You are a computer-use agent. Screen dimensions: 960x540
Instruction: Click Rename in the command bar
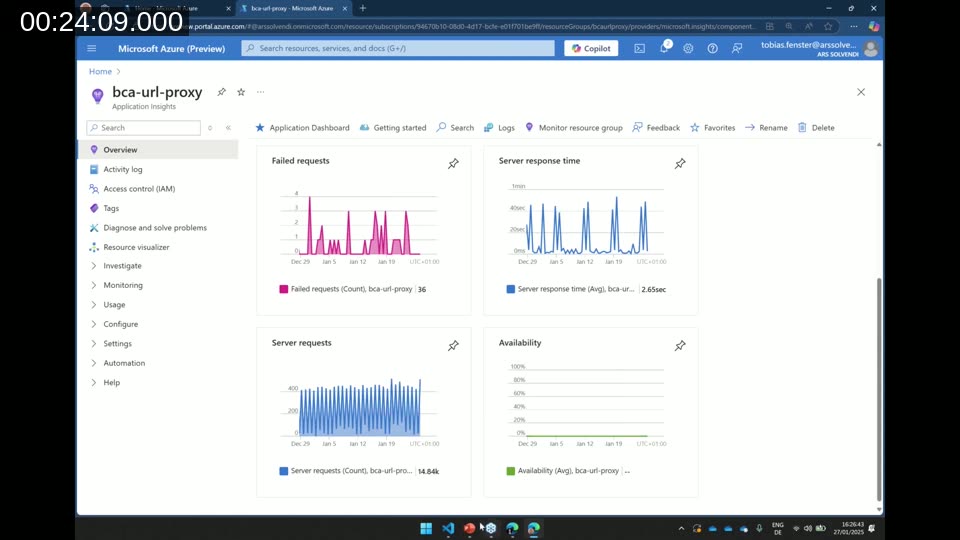point(767,127)
